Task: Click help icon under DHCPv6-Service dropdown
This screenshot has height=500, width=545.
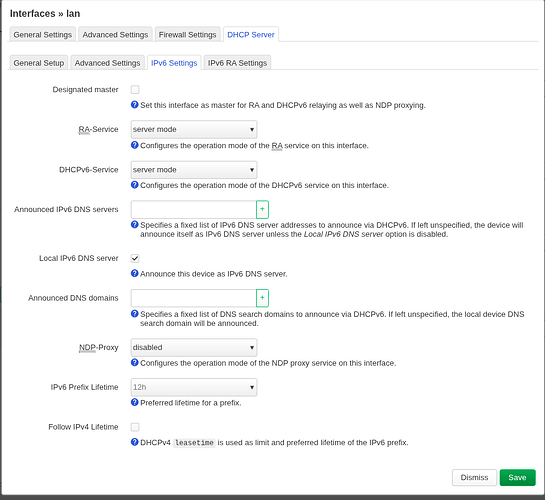Action: (135, 185)
